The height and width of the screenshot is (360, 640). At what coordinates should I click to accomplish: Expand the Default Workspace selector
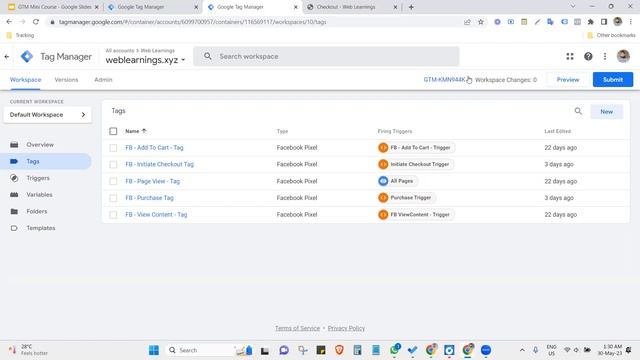[47, 115]
